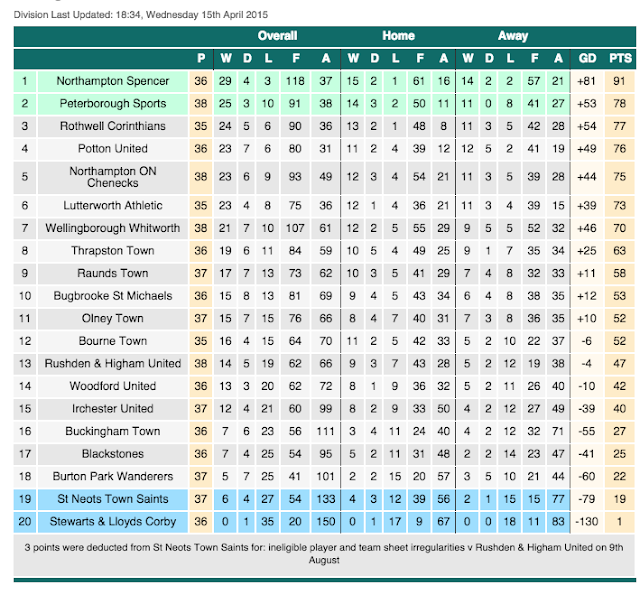Select Rushden & Higham United team name
The height and width of the screenshot is (595, 640).
pos(113,363)
